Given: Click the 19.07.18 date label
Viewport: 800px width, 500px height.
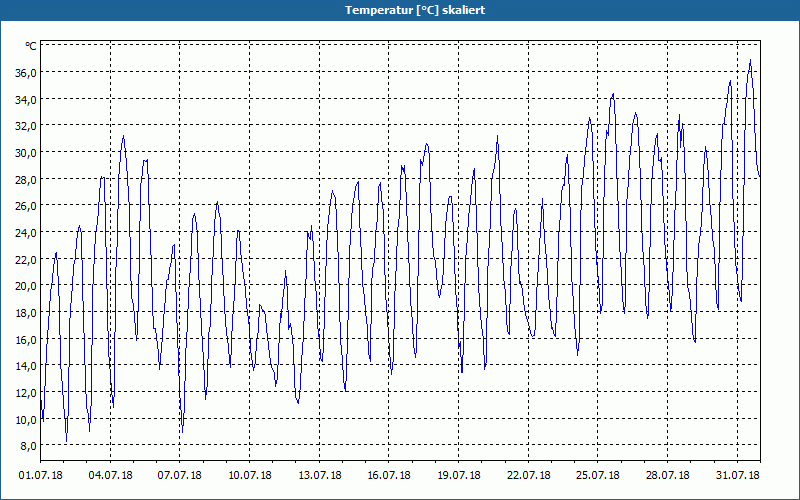Looking at the screenshot, I should pos(459,475).
